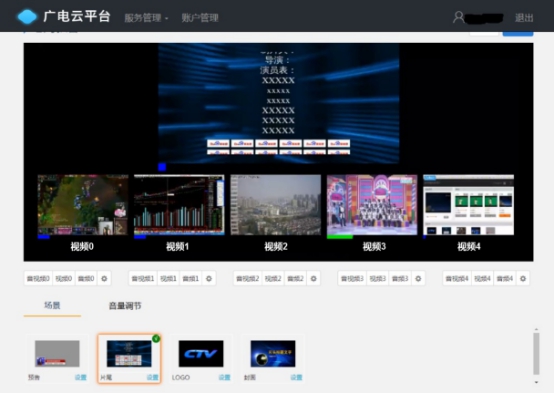Image resolution: width=554 pixels, height=393 pixels.
Task: Click the user avatar icon in header
Action: [458, 17]
